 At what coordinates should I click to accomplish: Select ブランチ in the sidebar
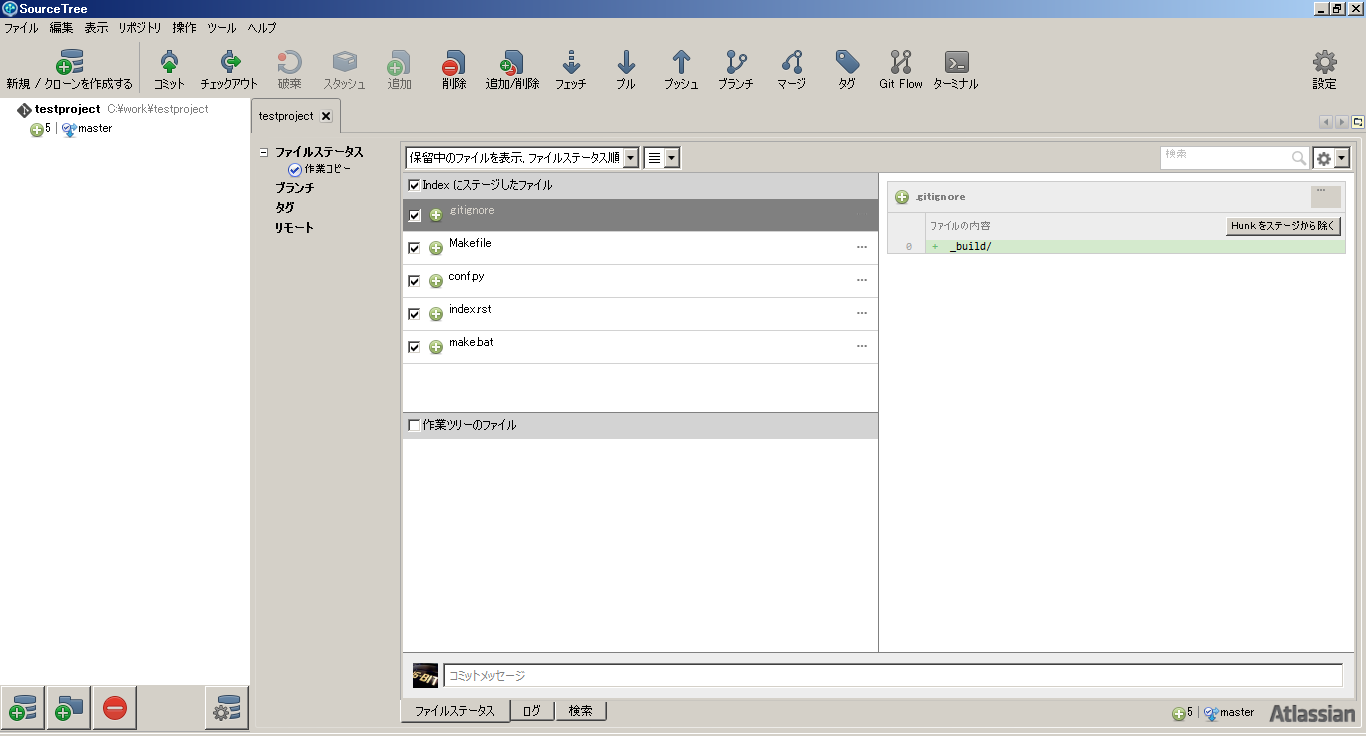coord(295,188)
